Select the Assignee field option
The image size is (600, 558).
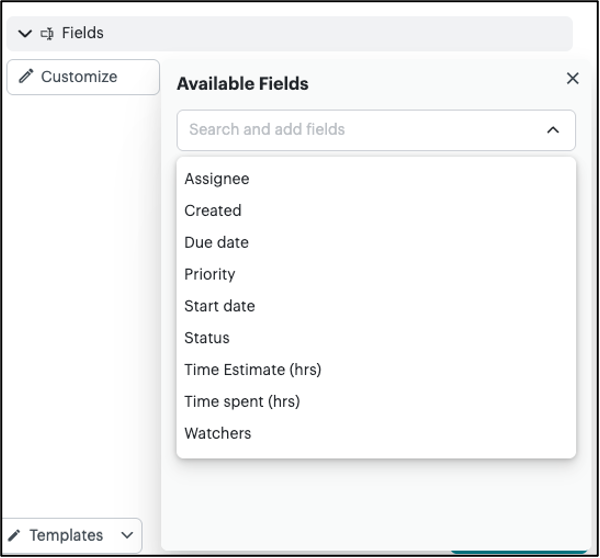click(x=217, y=179)
